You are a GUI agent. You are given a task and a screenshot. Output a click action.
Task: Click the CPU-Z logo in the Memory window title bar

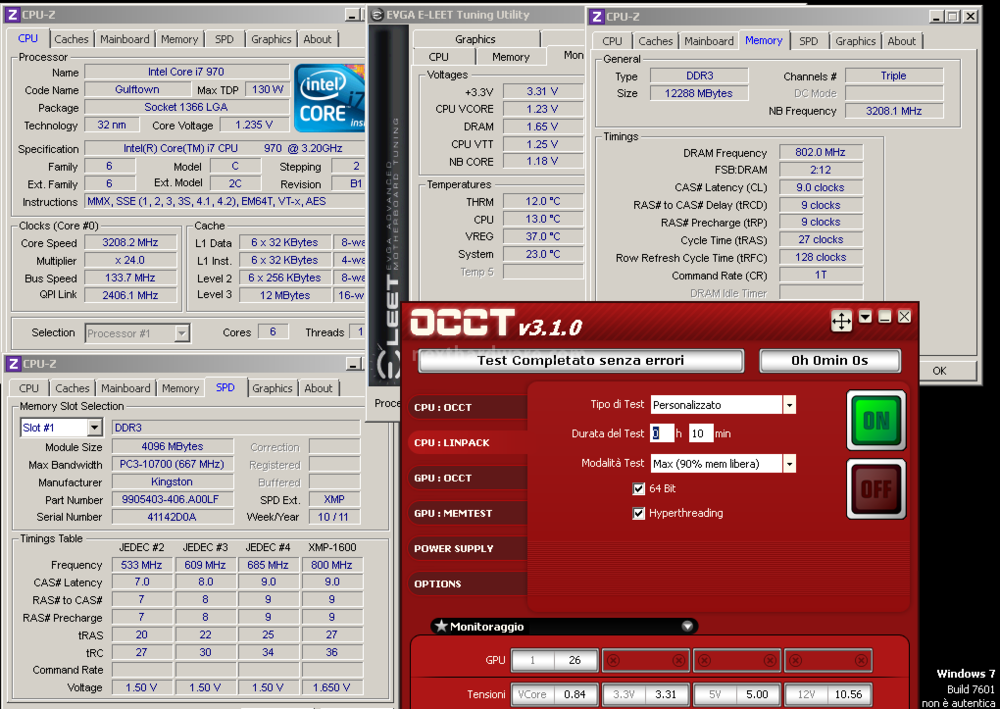[x=596, y=17]
